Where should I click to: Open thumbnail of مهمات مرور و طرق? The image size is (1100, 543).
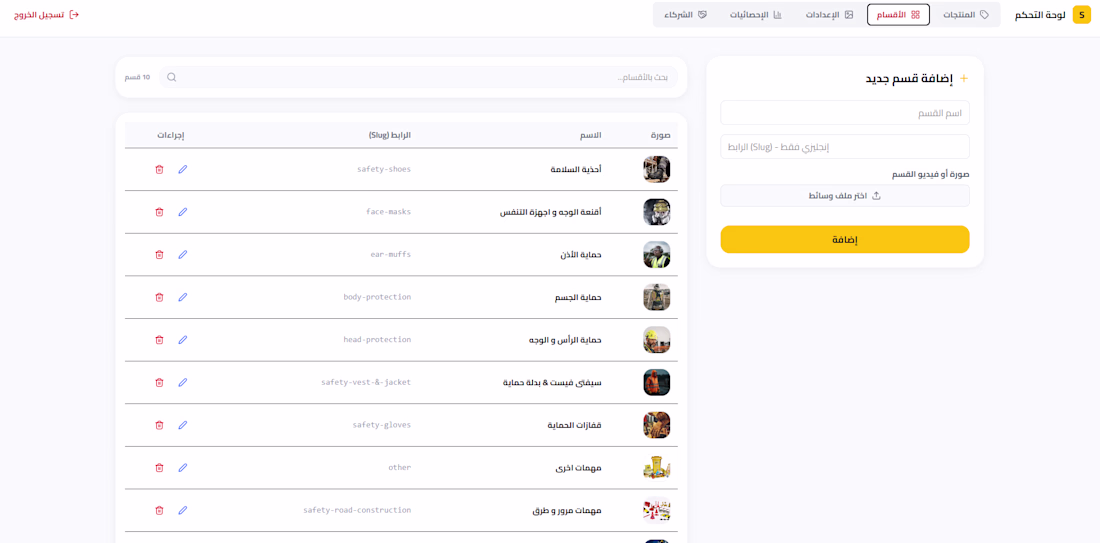click(x=657, y=510)
